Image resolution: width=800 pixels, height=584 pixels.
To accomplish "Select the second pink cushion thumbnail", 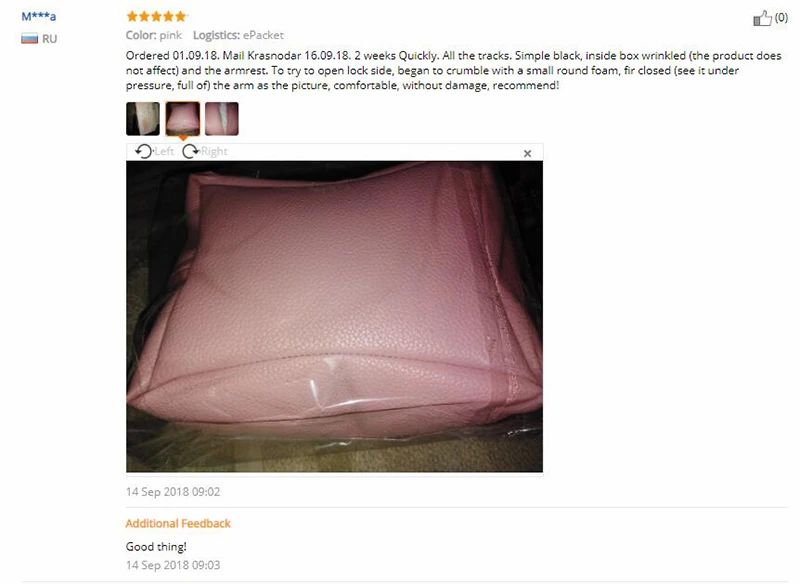I will (x=183, y=119).
